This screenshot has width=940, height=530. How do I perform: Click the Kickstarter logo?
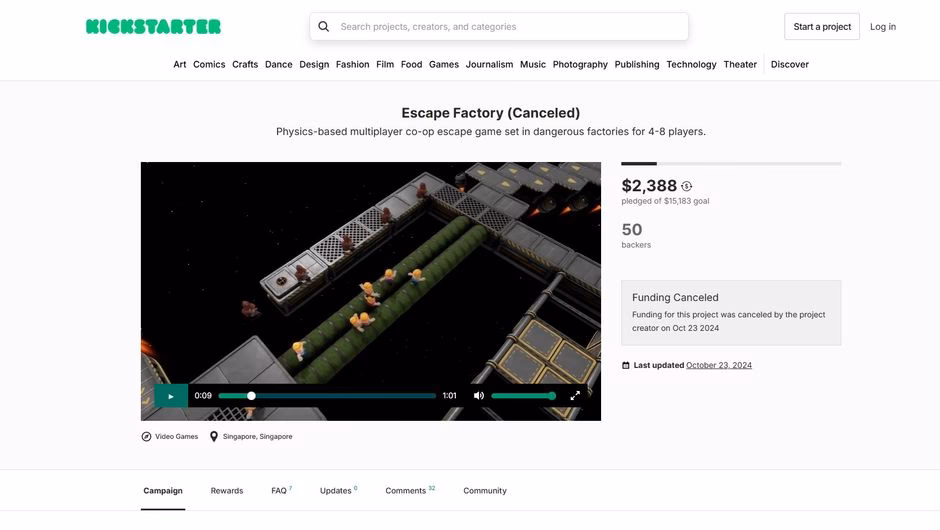(153, 26)
